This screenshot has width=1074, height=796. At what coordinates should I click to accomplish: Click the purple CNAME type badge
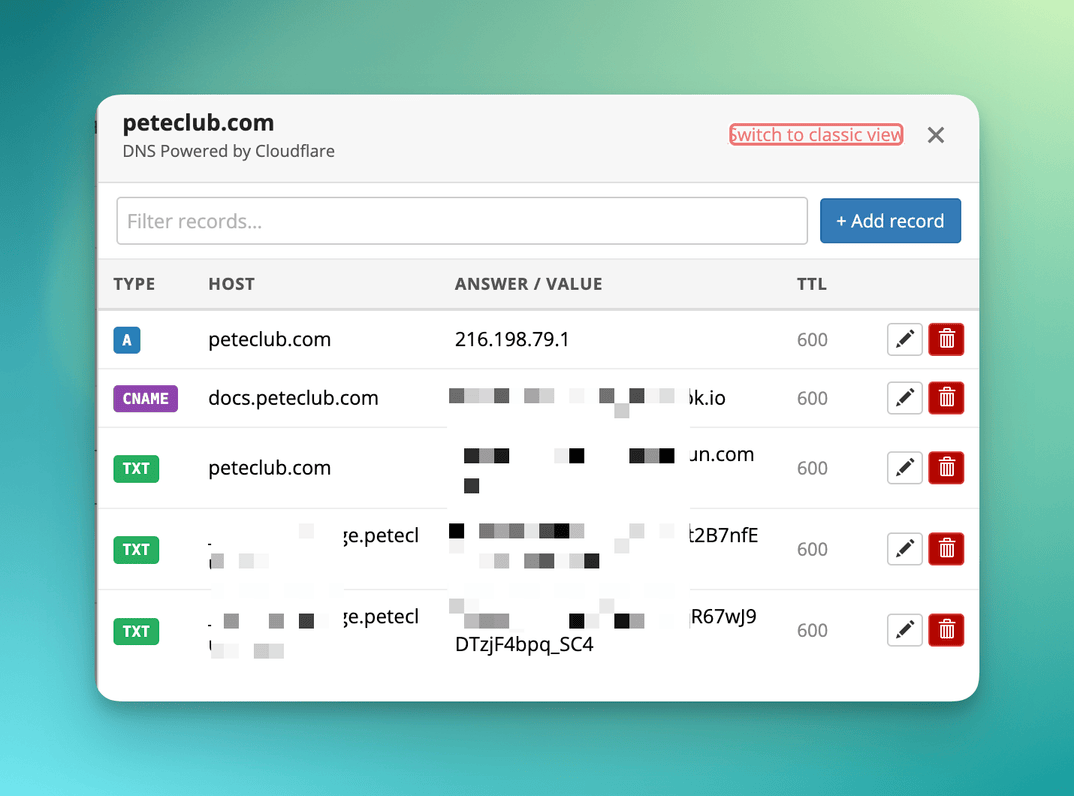pos(145,399)
